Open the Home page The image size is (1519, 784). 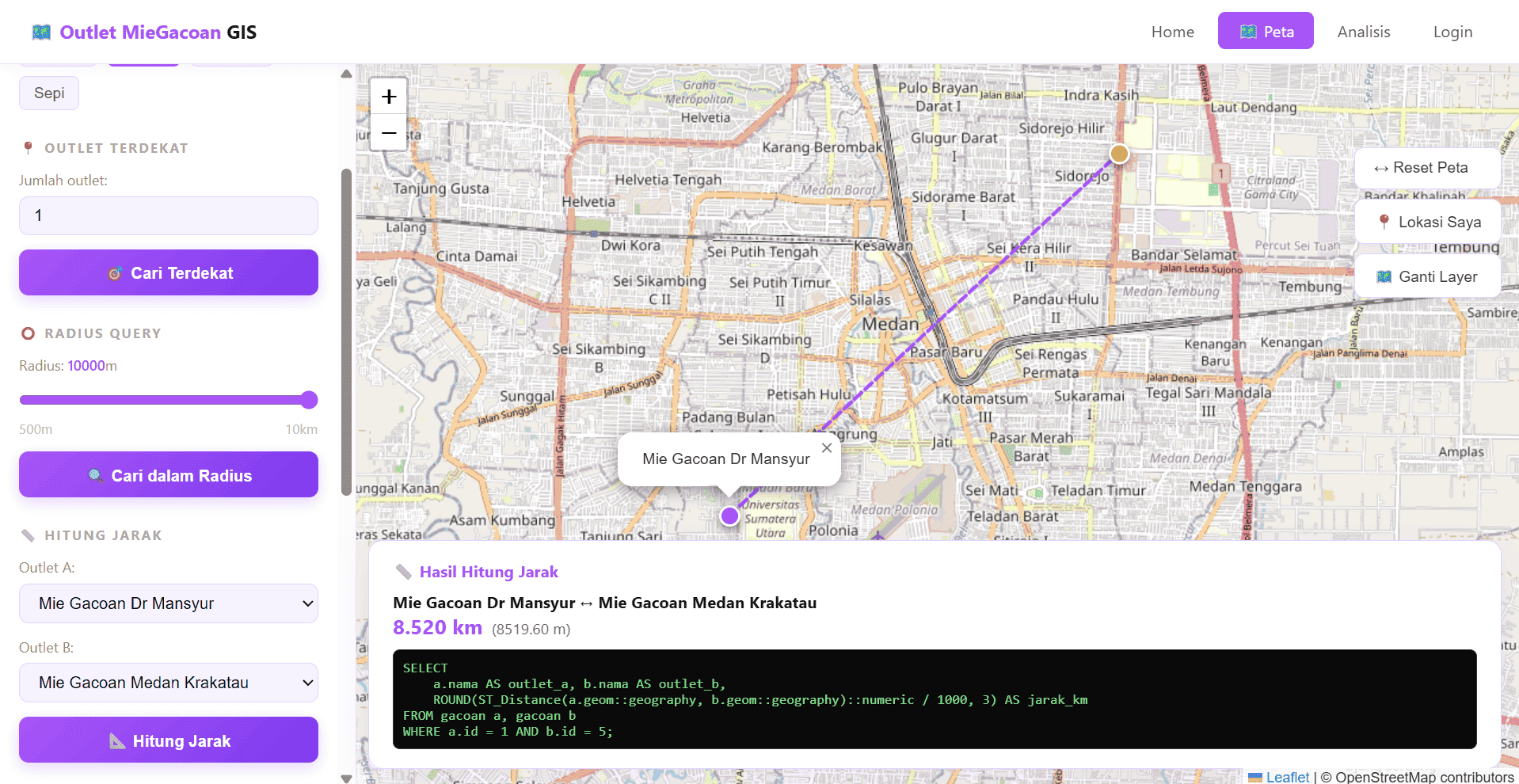pyautogui.click(x=1173, y=32)
